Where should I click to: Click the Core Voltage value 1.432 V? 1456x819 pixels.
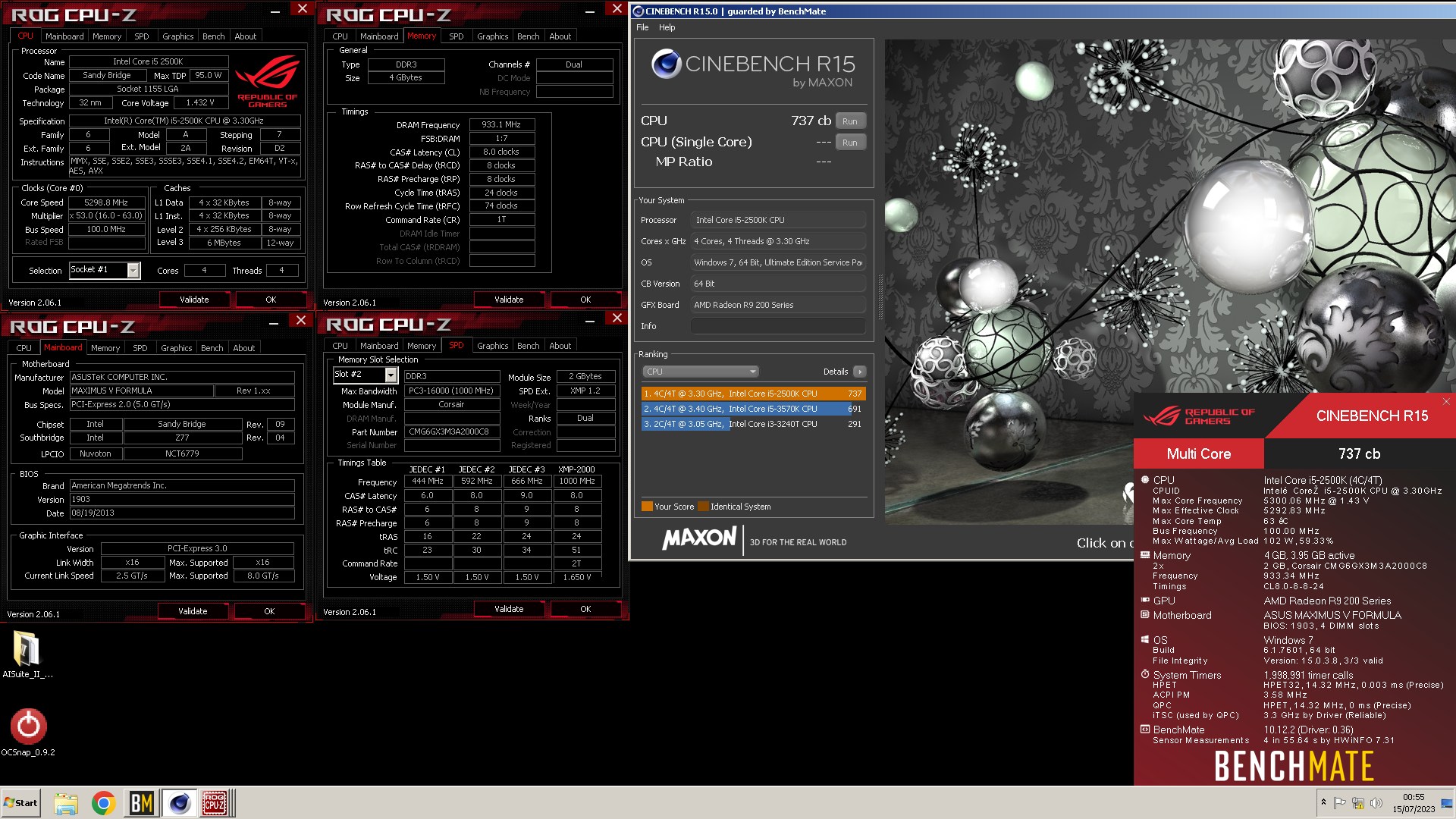[x=200, y=102]
